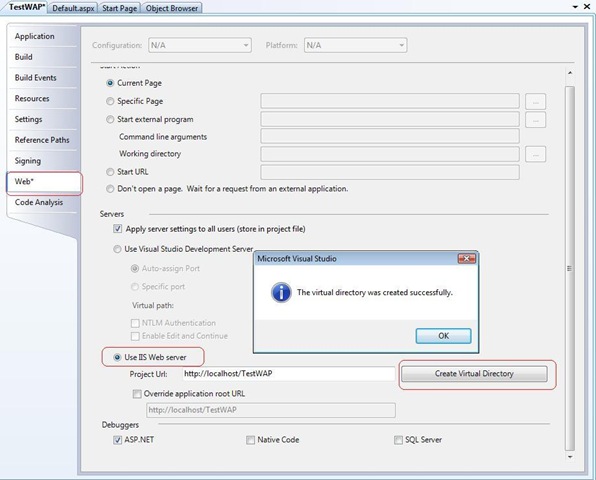
Task: Click the information icon in the dialog
Action: [281, 292]
